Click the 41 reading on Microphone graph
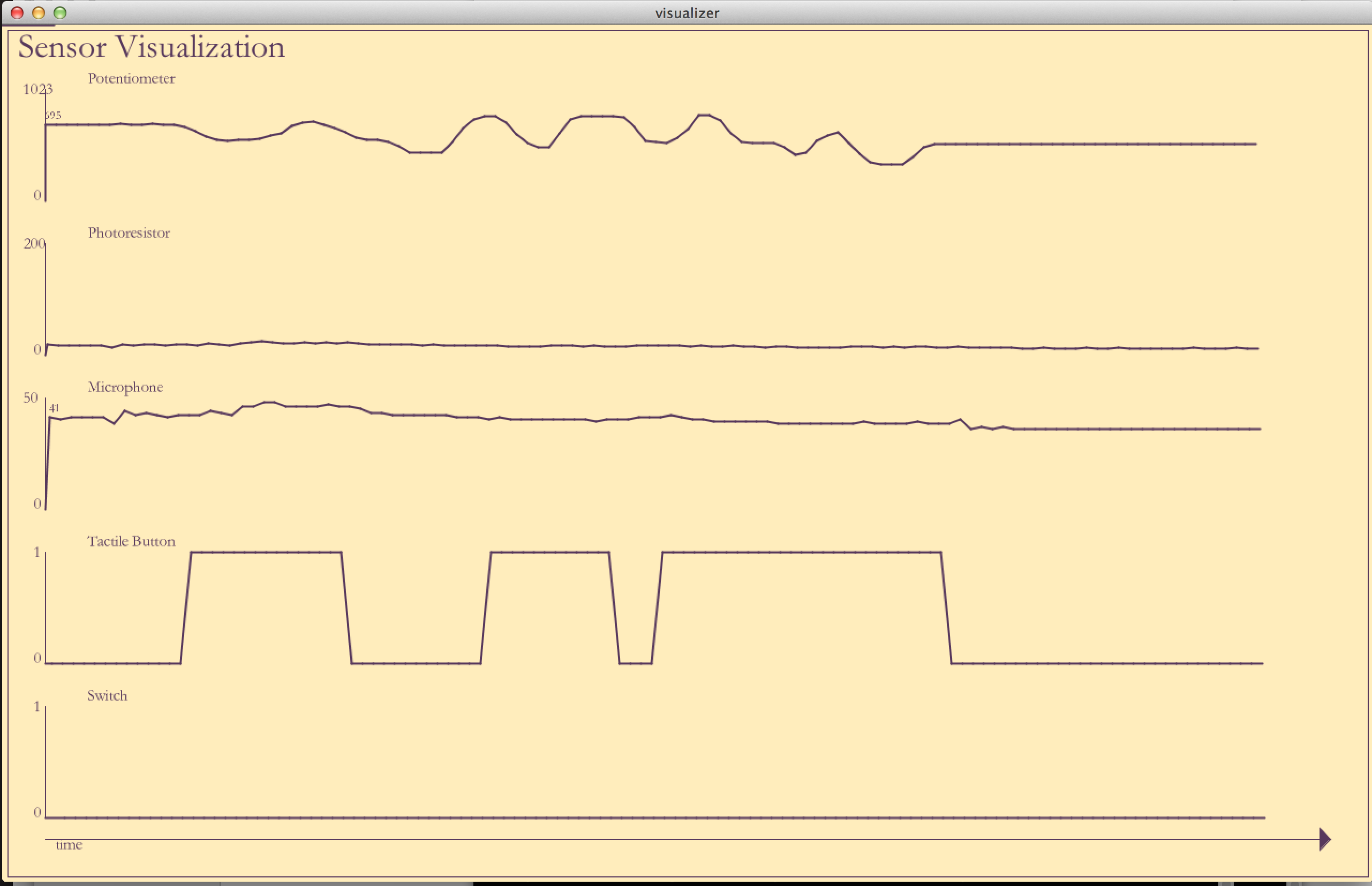The image size is (1372, 886). coord(54,408)
